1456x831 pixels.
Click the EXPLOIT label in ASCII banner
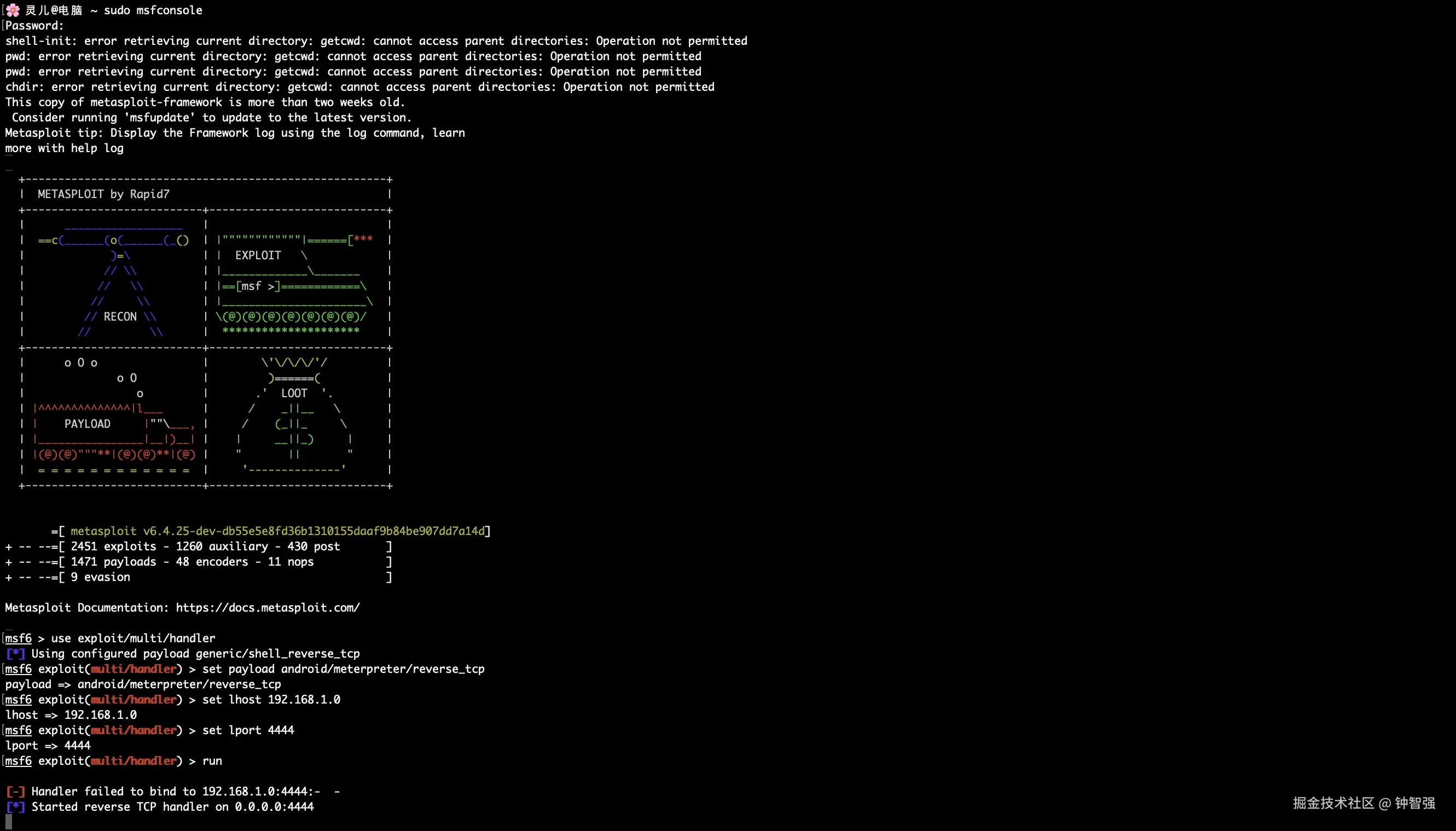point(258,255)
